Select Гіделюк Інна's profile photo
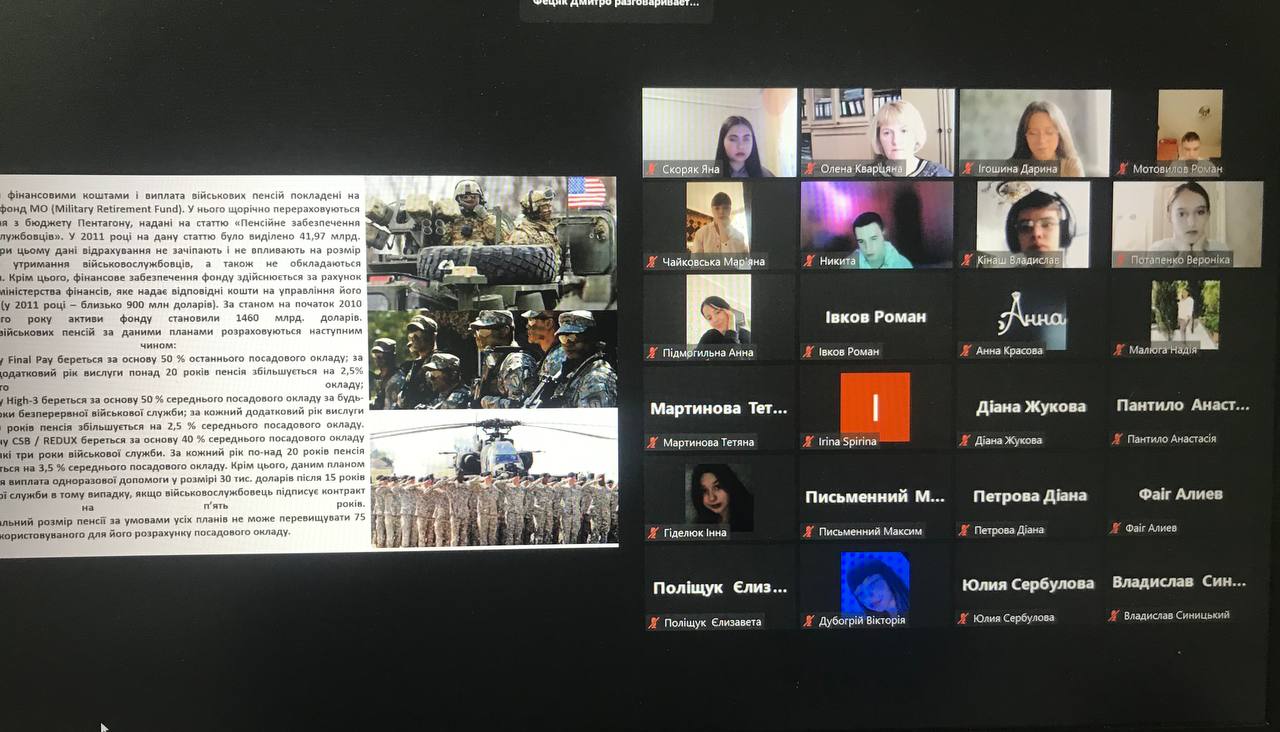1280x732 pixels. click(719, 497)
